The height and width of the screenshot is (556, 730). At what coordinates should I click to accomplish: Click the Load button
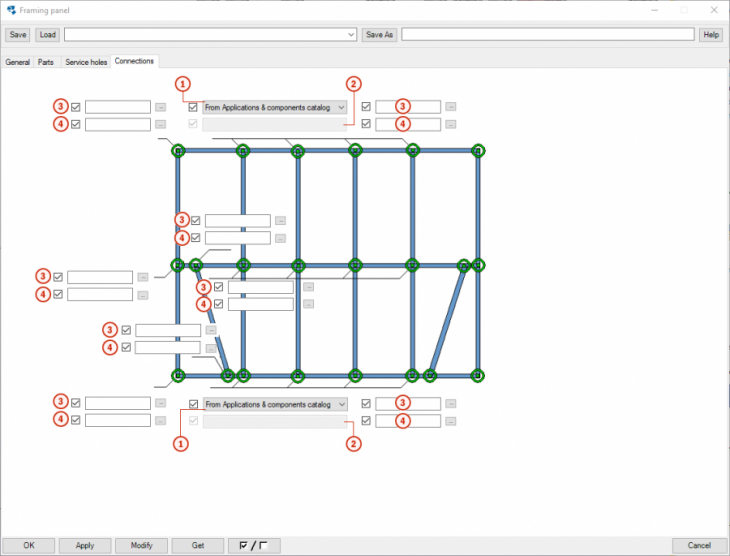(x=47, y=34)
